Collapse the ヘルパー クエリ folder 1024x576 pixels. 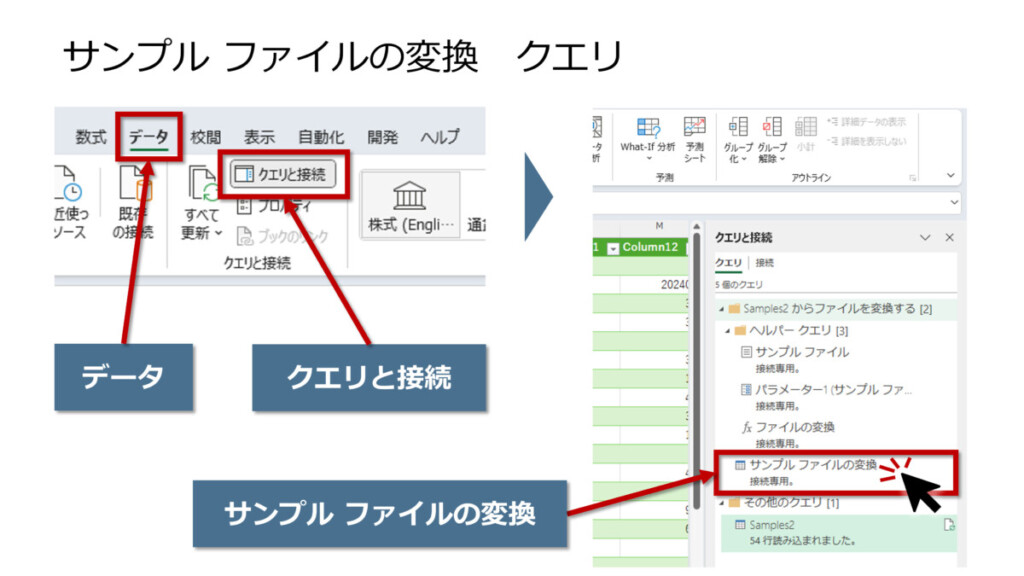click(x=729, y=330)
